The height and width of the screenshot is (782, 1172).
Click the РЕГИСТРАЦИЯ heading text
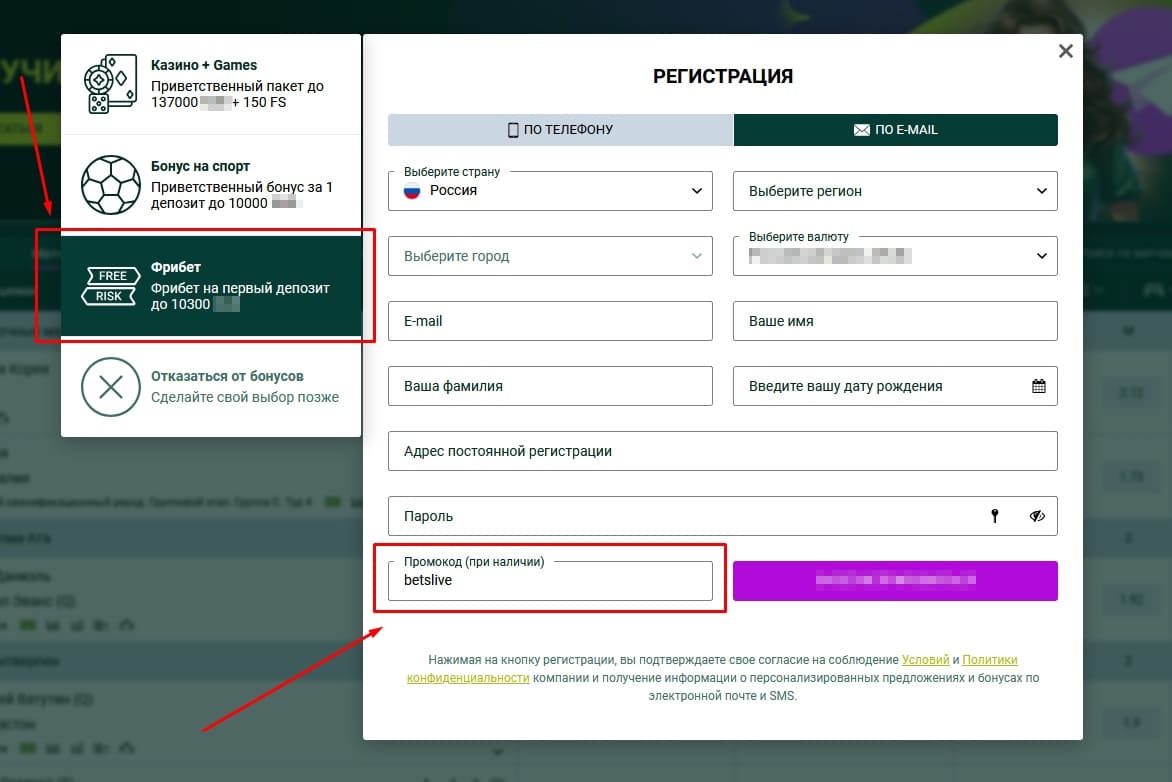[x=723, y=76]
